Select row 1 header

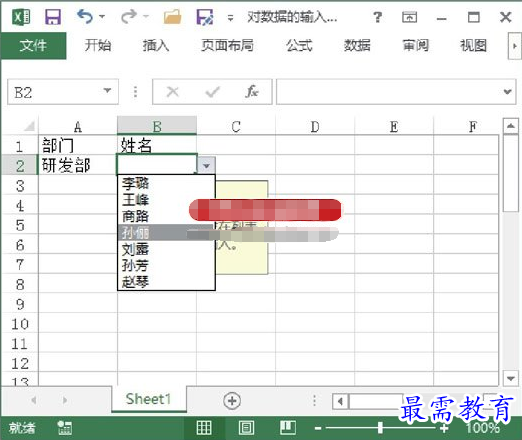20,146
